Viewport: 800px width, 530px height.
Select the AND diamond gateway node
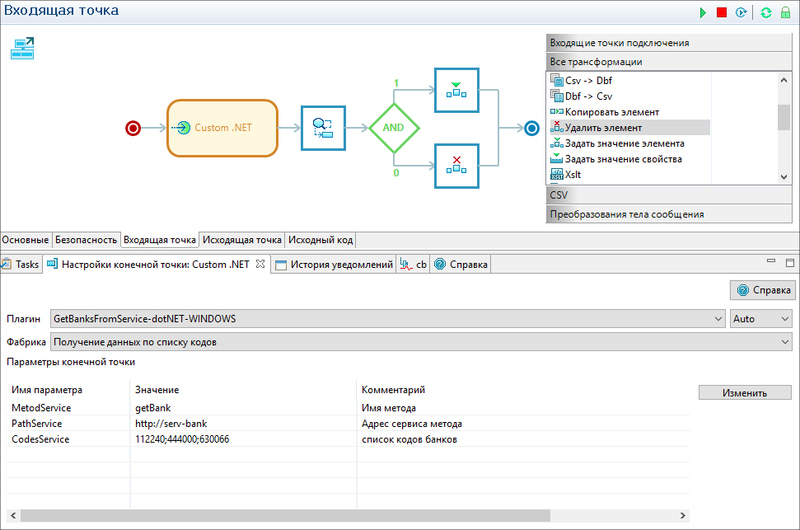(x=393, y=127)
